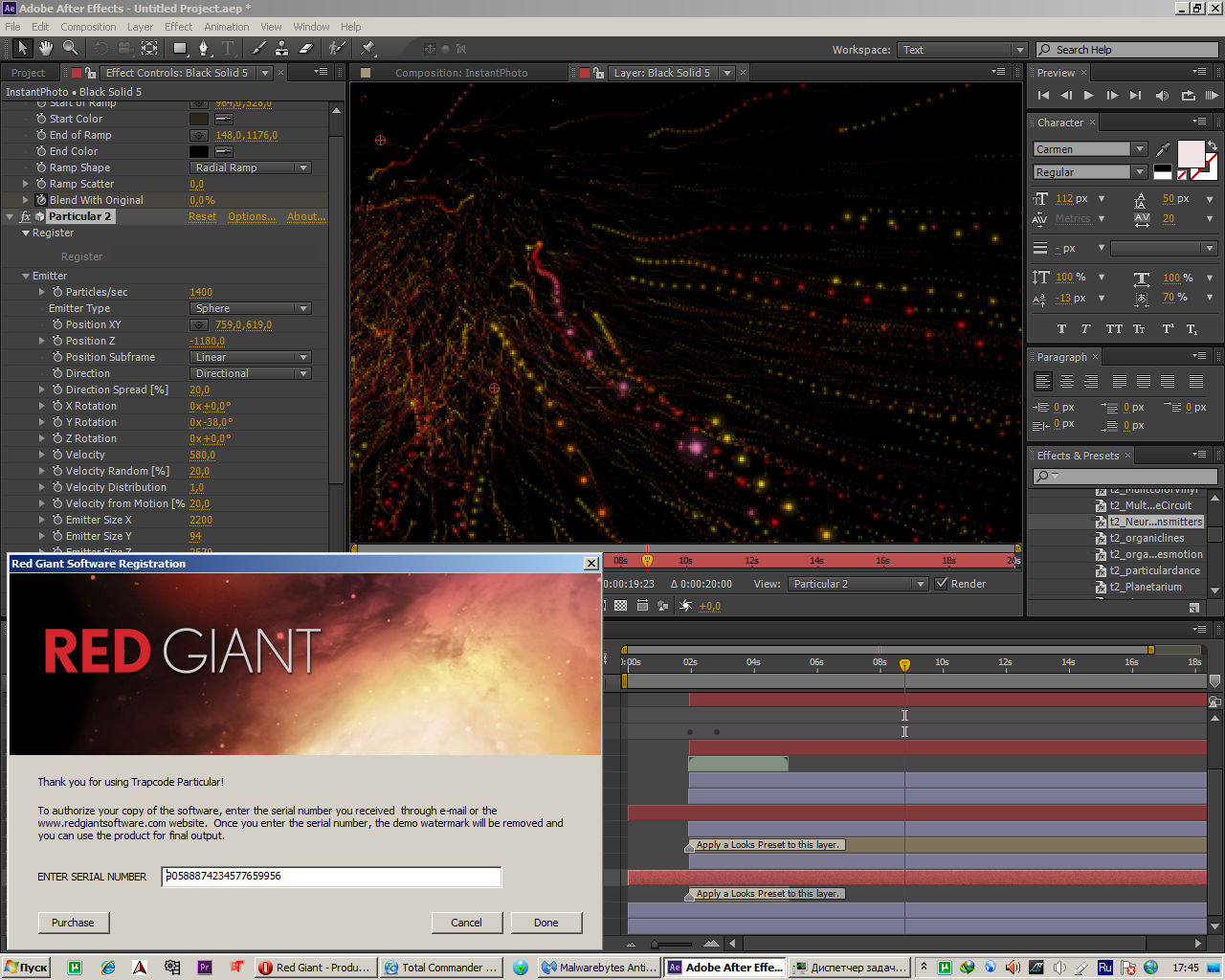This screenshot has width=1225, height=980.
Task: Toggle the Velocity stopwatch
Action: click(57, 455)
